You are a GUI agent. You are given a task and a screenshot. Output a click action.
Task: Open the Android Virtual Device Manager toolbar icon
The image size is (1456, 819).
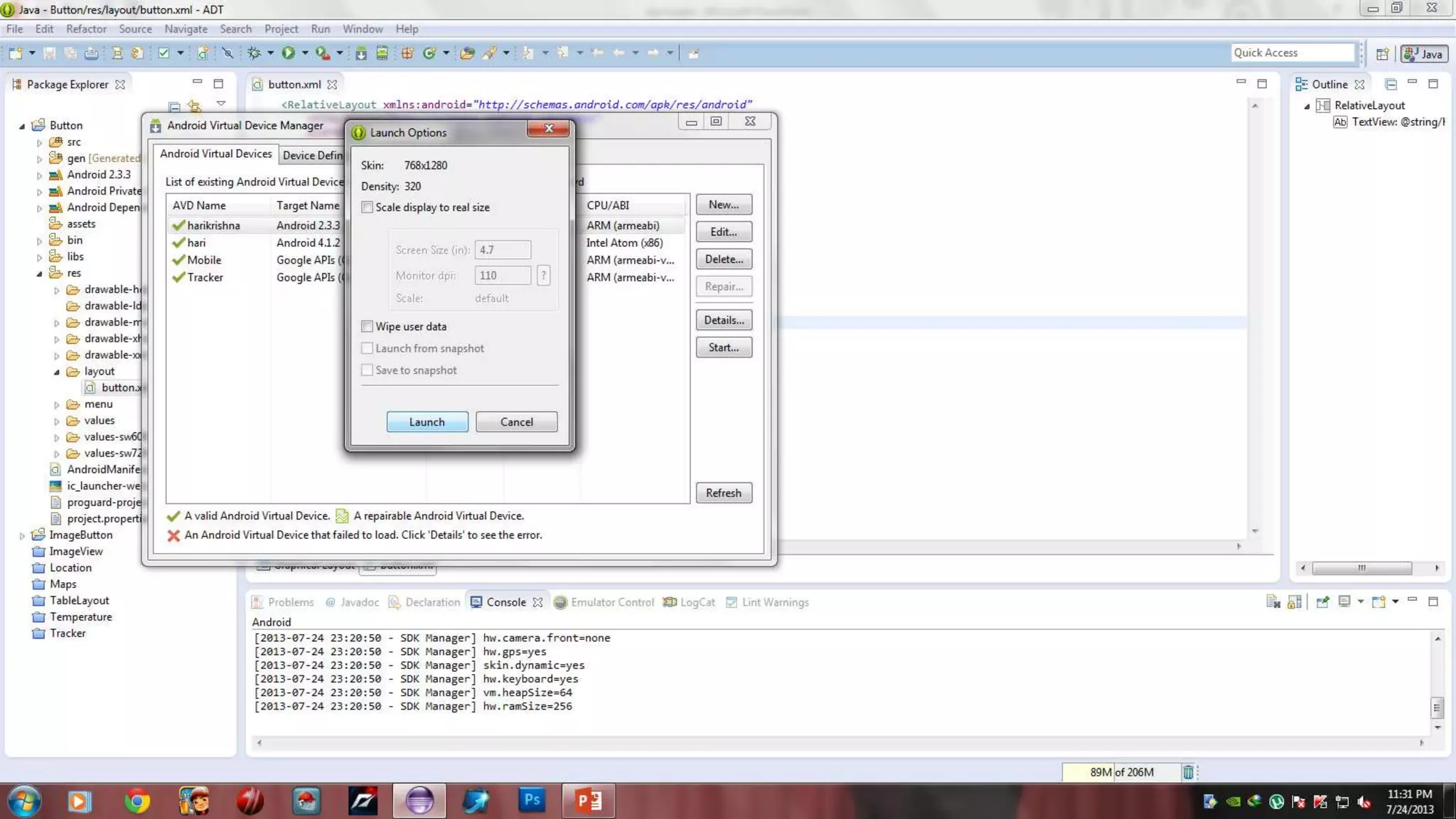click(382, 53)
